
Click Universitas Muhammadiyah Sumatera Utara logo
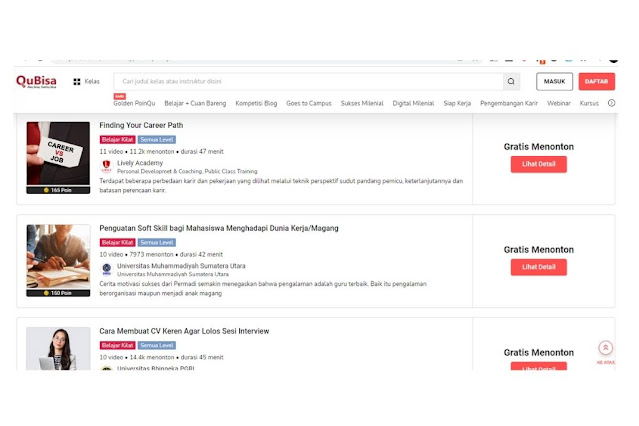(x=106, y=269)
